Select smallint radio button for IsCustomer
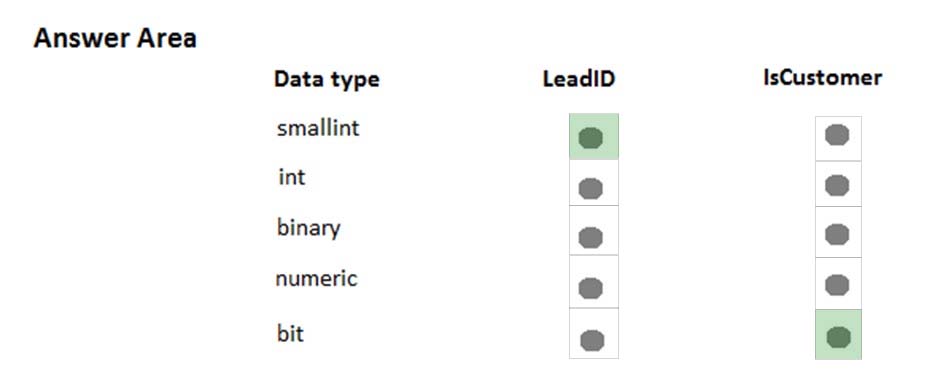 coord(837,135)
